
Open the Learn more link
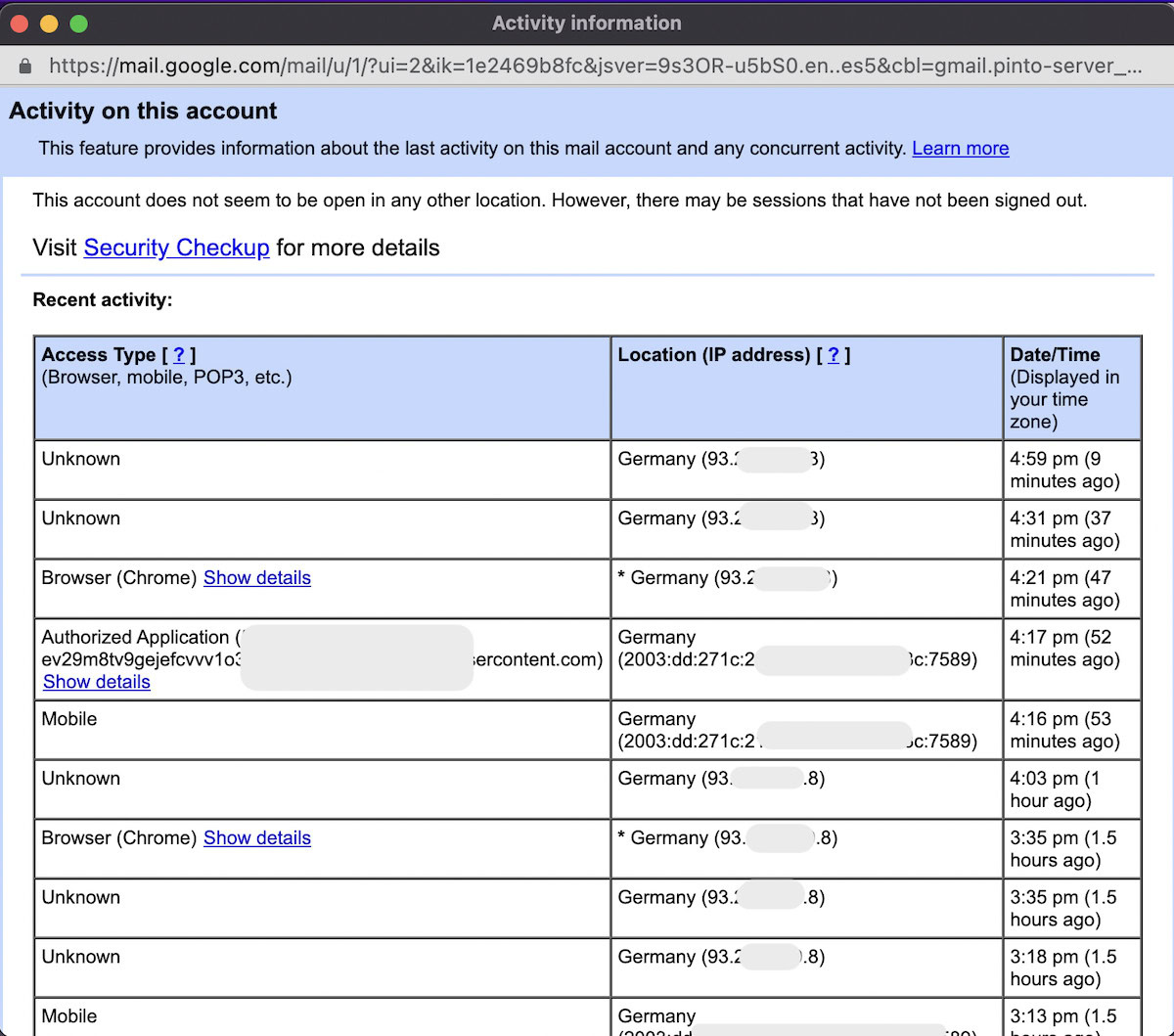960,149
